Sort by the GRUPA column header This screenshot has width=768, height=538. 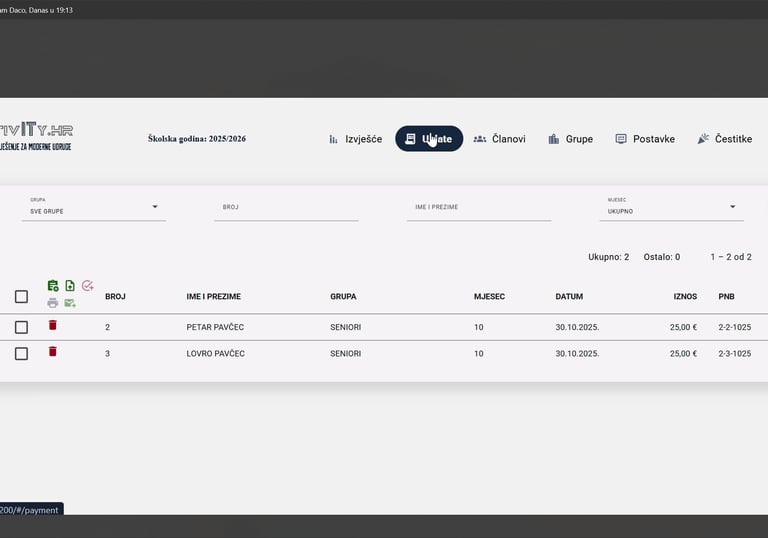point(343,296)
